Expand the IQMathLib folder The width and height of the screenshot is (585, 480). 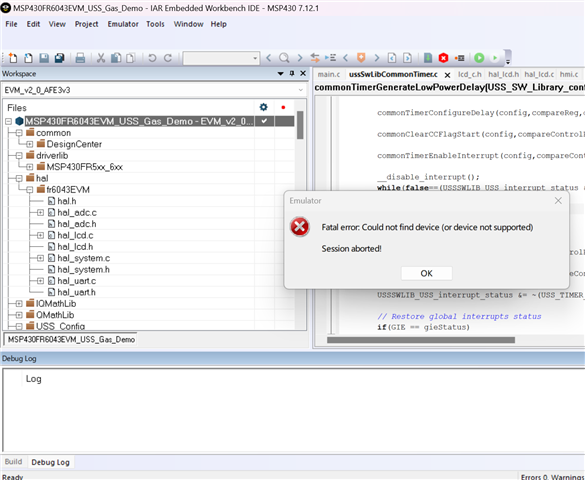[19, 304]
